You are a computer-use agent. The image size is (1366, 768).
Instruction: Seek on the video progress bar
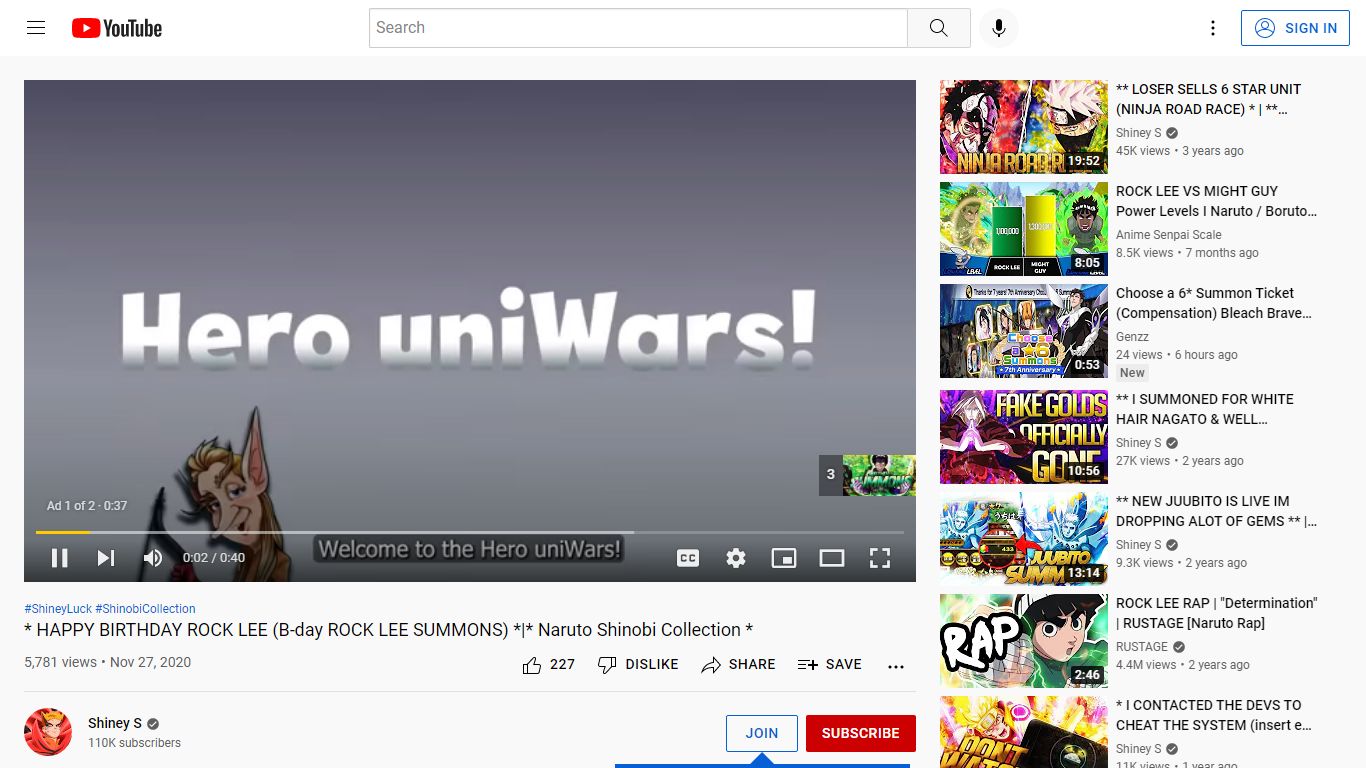(x=470, y=532)
